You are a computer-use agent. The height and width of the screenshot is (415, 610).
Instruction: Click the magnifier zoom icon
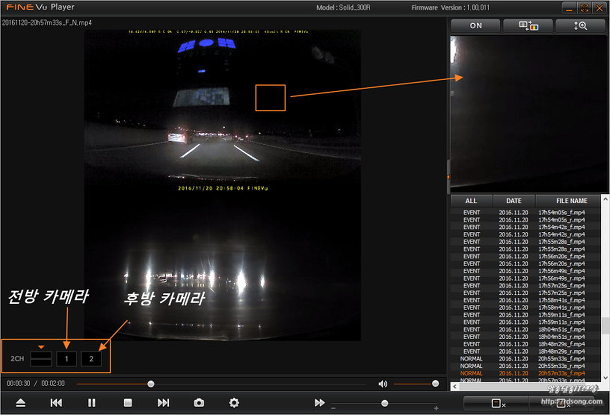click(580, 26)
